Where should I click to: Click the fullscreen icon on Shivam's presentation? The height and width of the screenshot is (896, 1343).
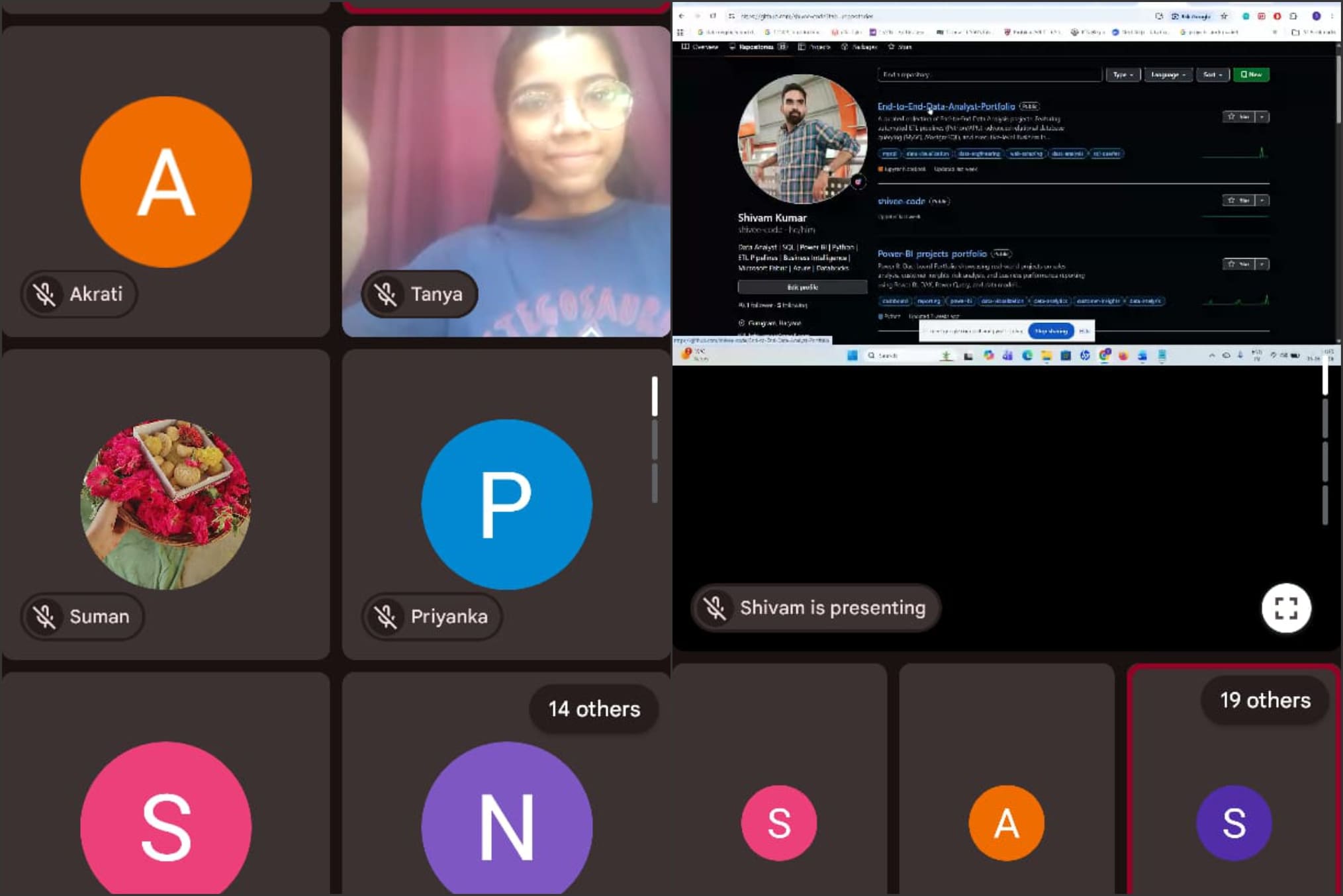pos(1285,607)
